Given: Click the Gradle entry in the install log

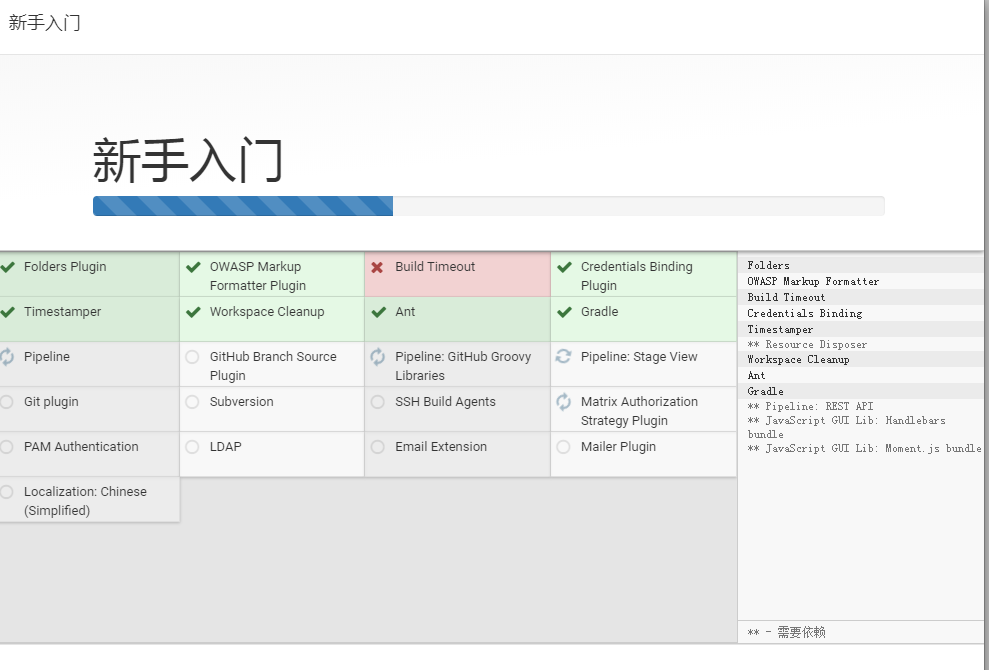Looking at the screenshot, I should 765,391.
